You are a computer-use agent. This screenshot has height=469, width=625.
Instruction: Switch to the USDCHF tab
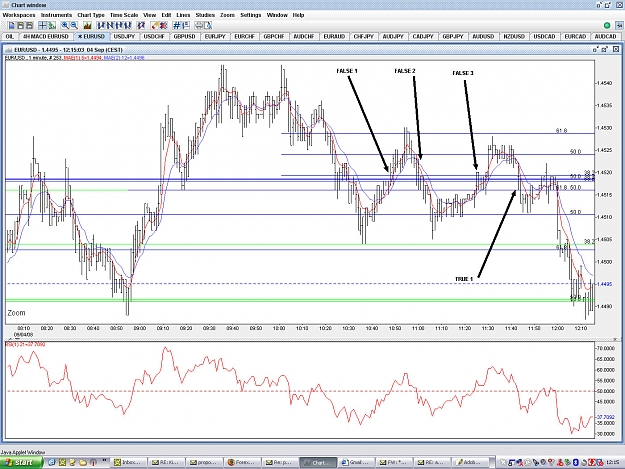point(154,36)
